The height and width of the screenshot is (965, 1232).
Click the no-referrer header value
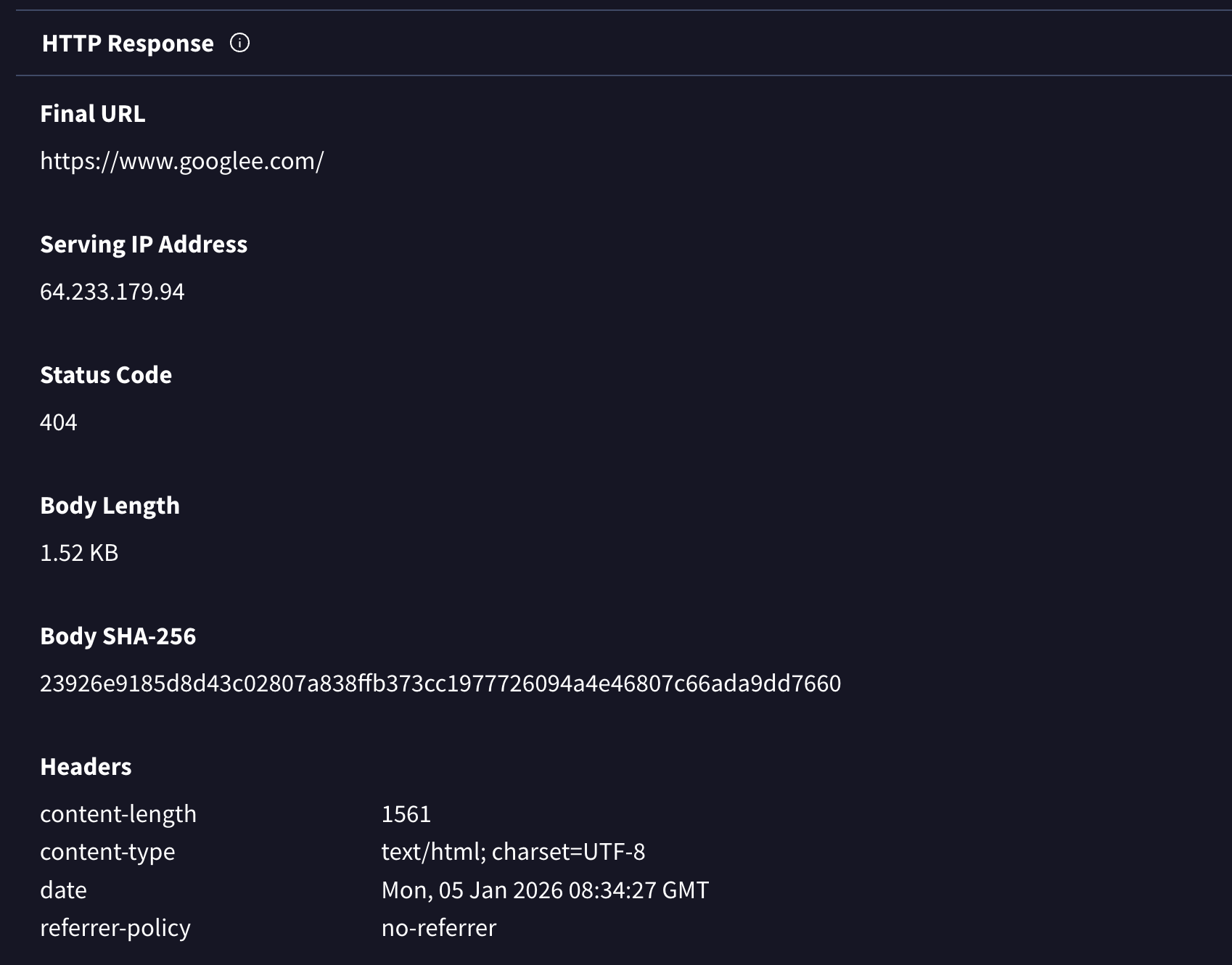(x=438, y=928)
